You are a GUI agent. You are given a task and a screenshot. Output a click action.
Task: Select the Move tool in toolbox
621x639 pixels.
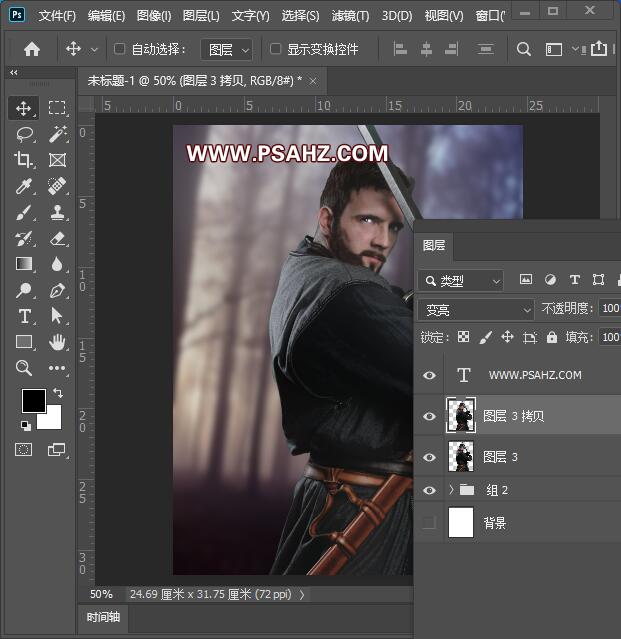pos(23,108)
